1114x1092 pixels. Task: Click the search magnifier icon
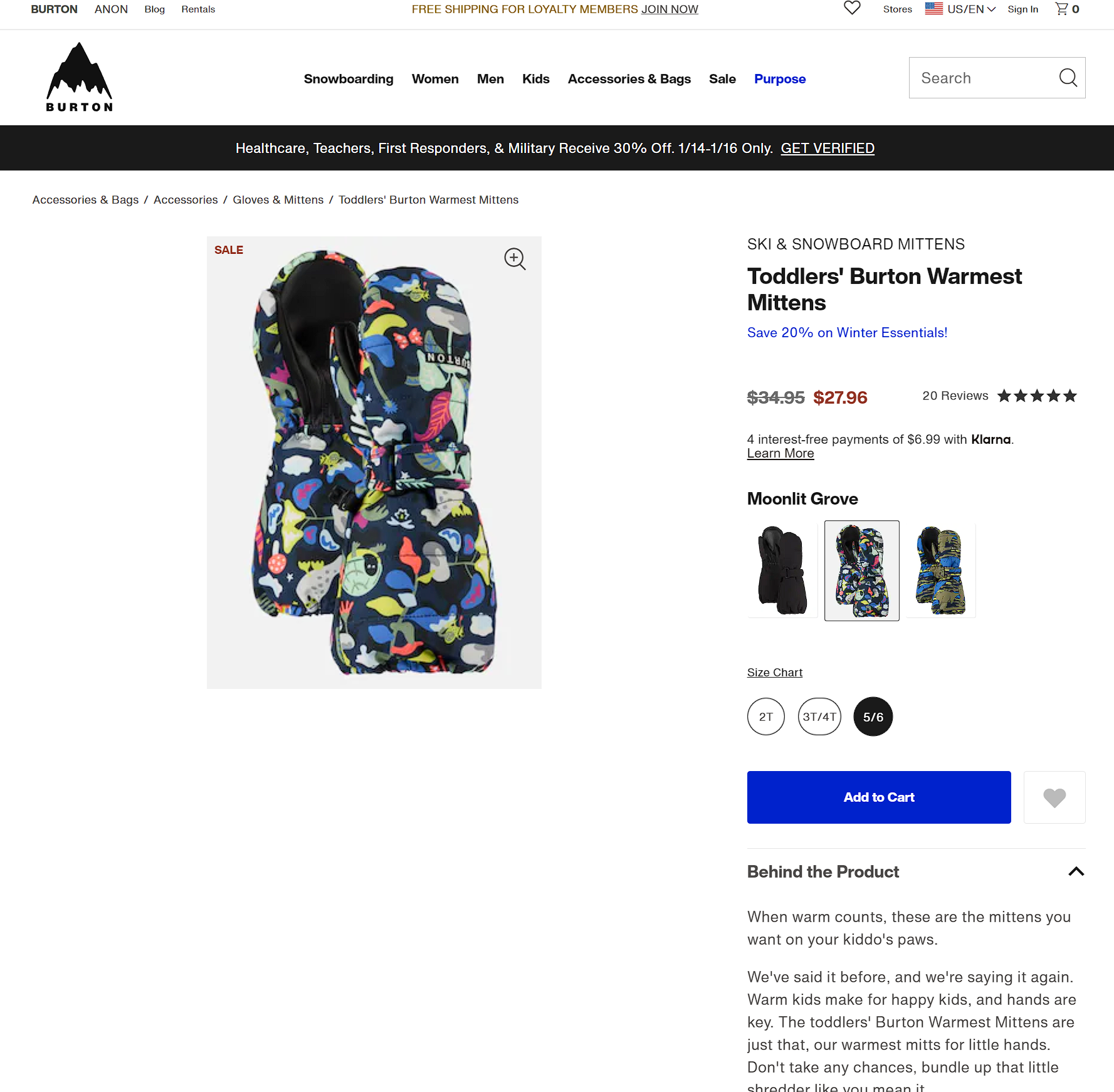pos(1068,78)
